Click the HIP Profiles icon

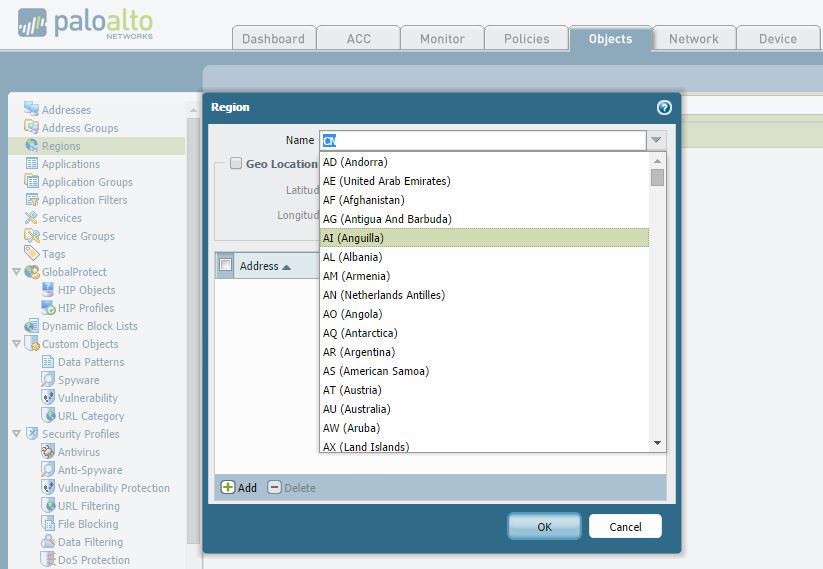48,307
